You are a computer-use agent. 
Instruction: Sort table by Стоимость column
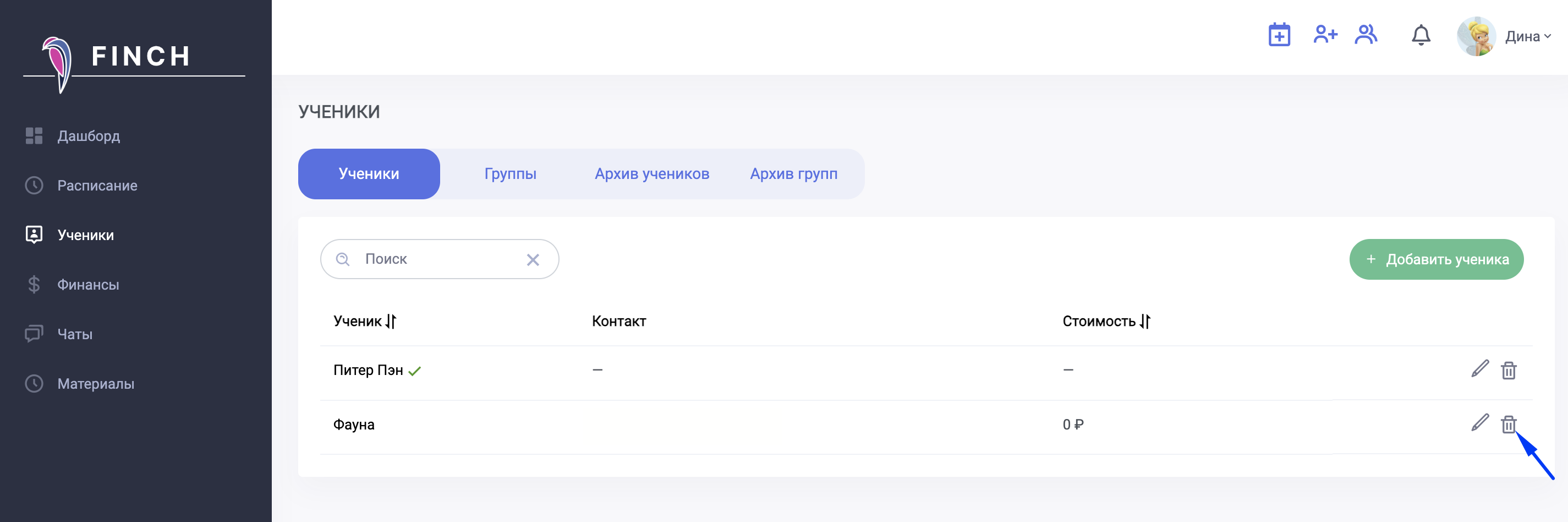(x=1144, y=321)
